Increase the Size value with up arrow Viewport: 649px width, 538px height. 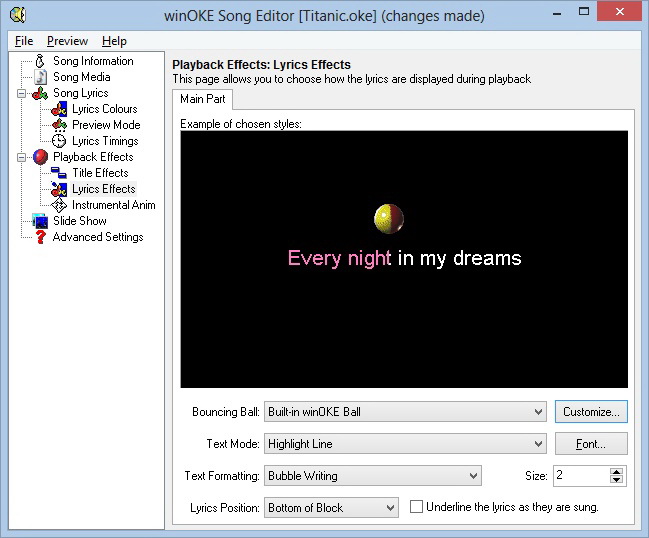pyautogui.click(x=617, y=472)
